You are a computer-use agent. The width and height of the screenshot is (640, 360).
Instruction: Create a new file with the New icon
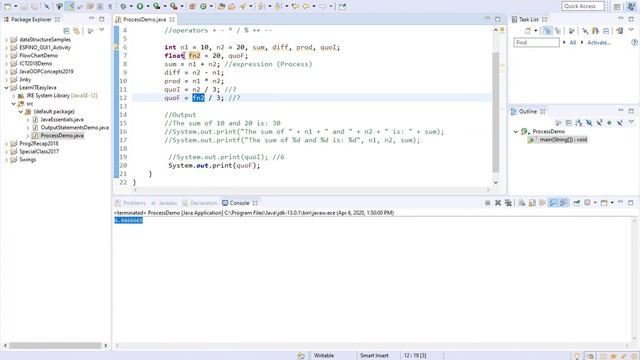point(7,6)
